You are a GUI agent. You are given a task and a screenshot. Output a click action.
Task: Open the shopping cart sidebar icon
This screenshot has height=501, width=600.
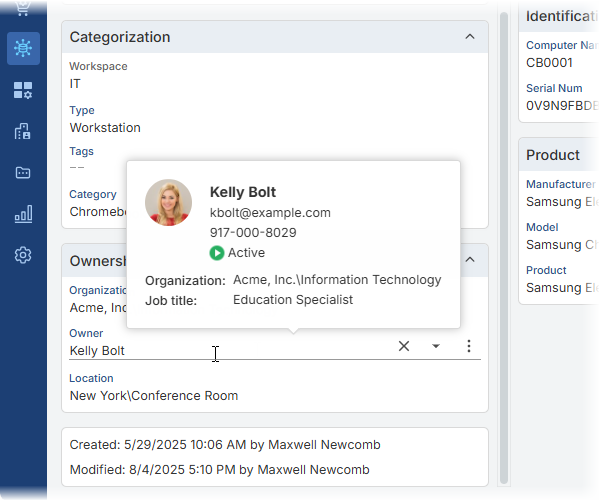coord(23,8)
